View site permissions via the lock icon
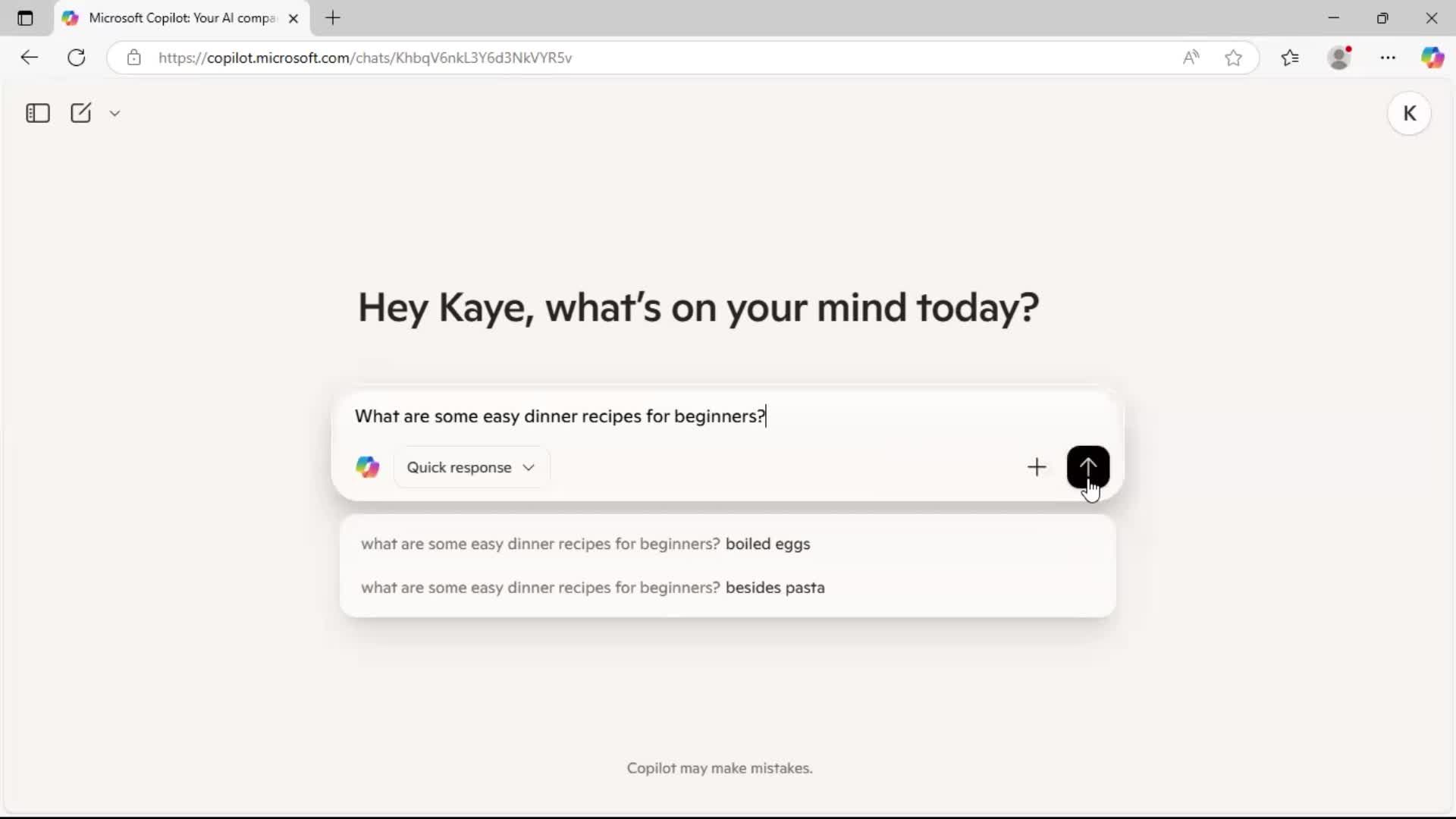 pos(134,57)
